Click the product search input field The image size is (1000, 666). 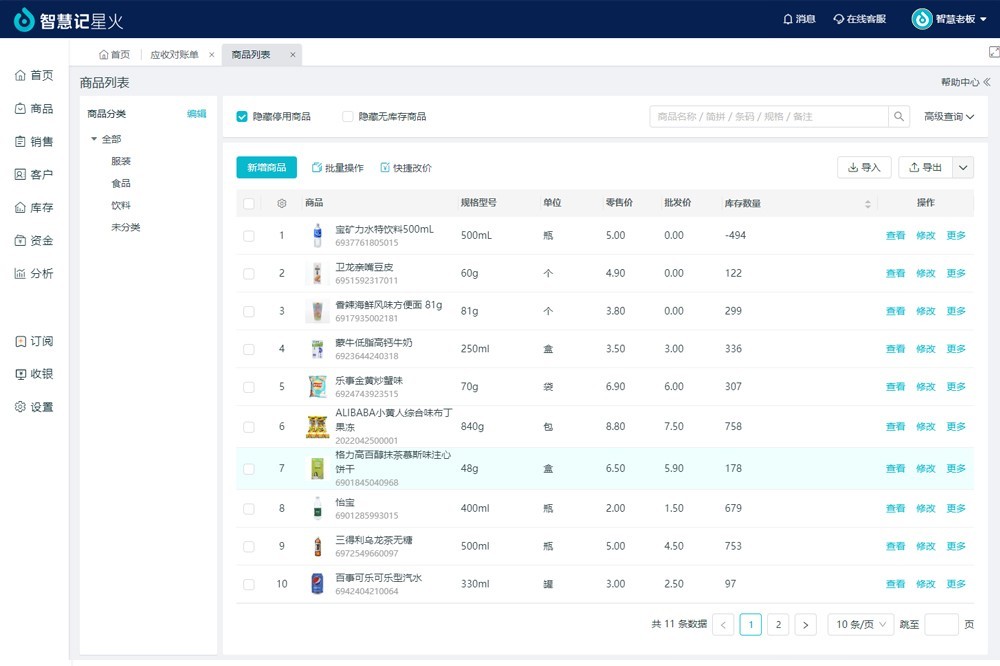768,117
